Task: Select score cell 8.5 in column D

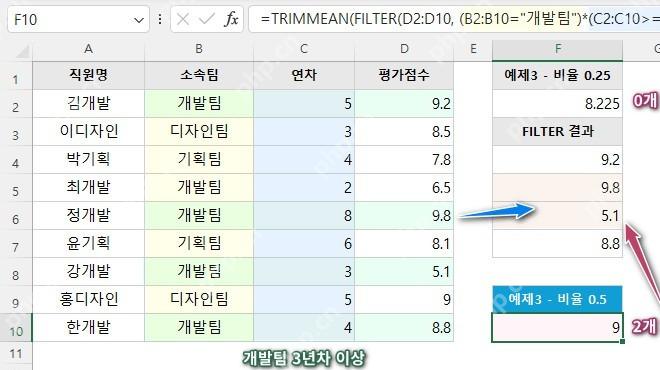Action: tap(404, 131)
